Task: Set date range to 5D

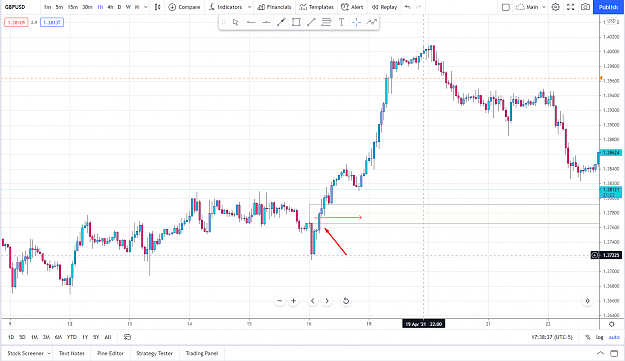Action: [x=22, y=337]
